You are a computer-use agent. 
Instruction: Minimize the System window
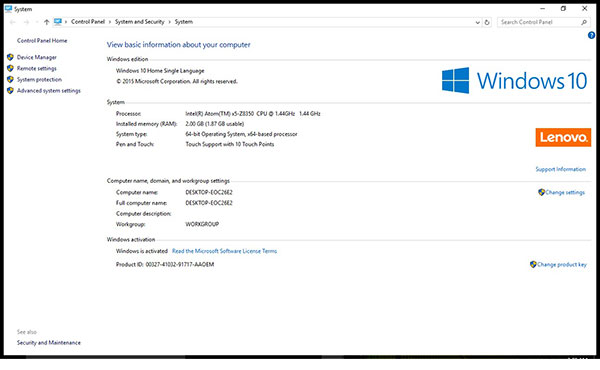coord(542,8)
